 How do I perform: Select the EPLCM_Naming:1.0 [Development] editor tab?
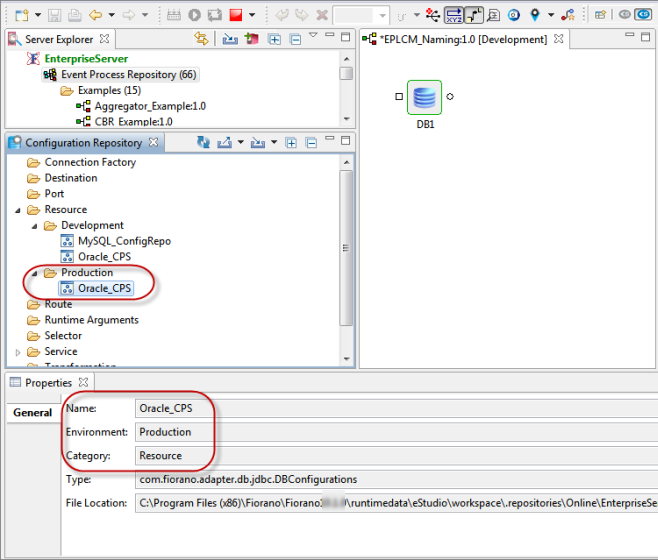coord(463,39)
